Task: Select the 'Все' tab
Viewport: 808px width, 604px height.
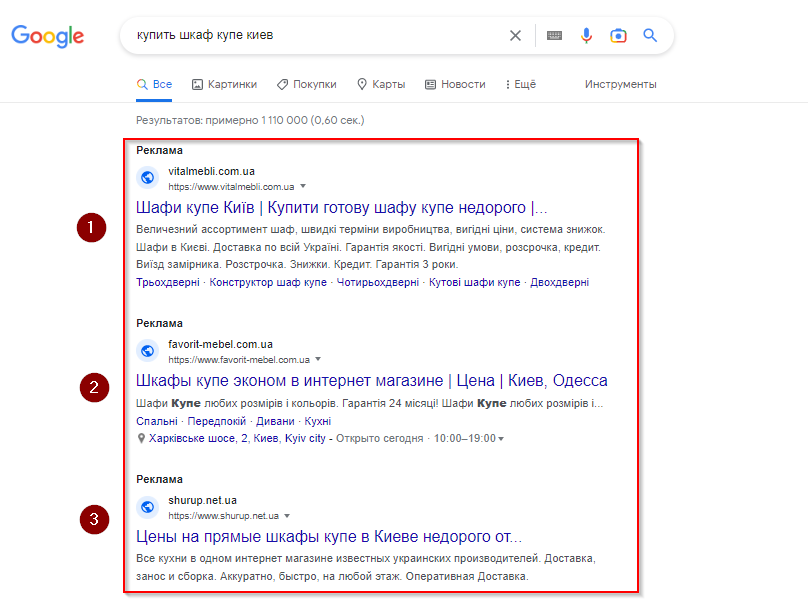Action: (x=154, y=85)
